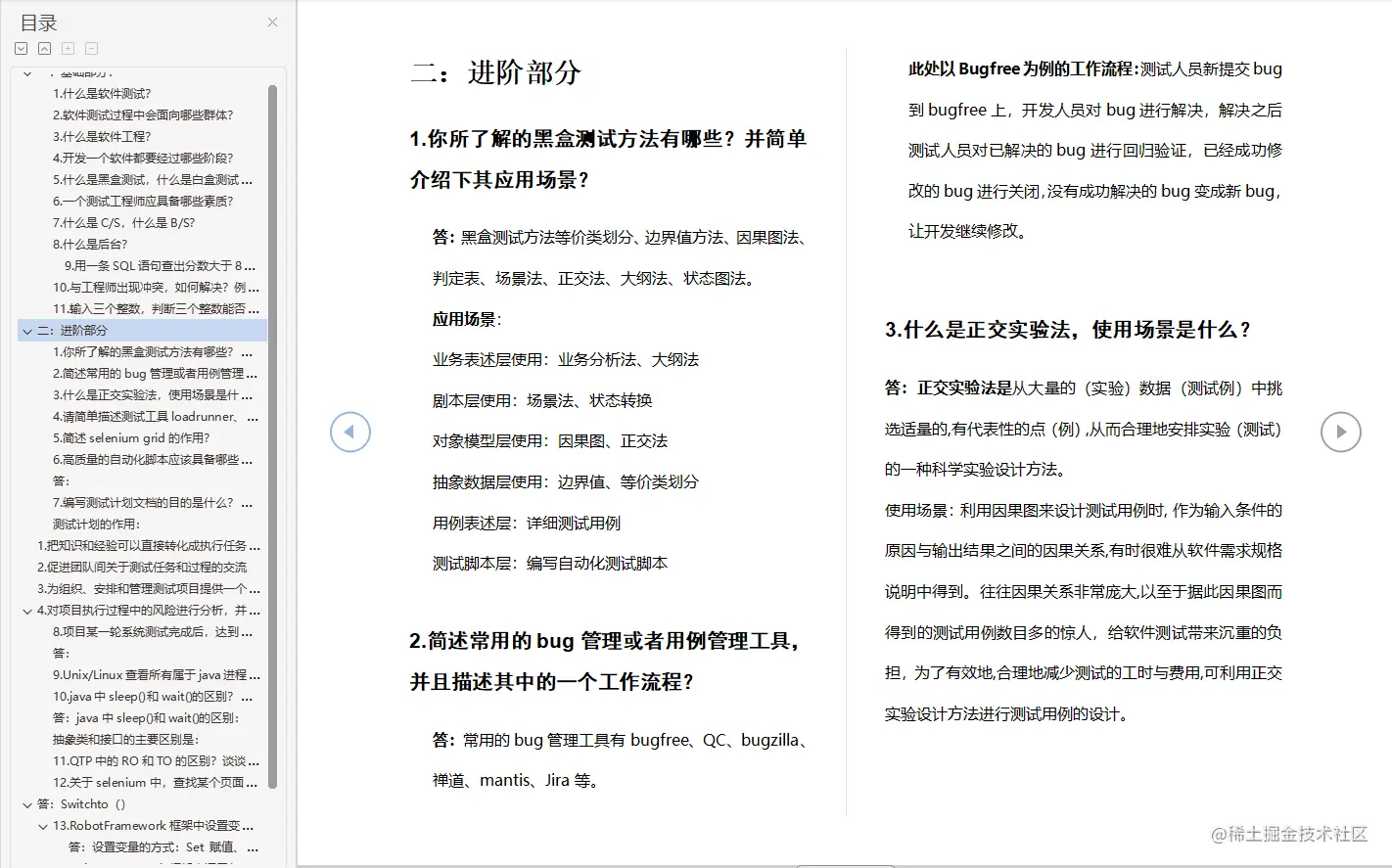Image resolution: width=1392 pixels, height=868 pixels.
Task: Close the 目录 sidebar panel
Action: point(271,22)
